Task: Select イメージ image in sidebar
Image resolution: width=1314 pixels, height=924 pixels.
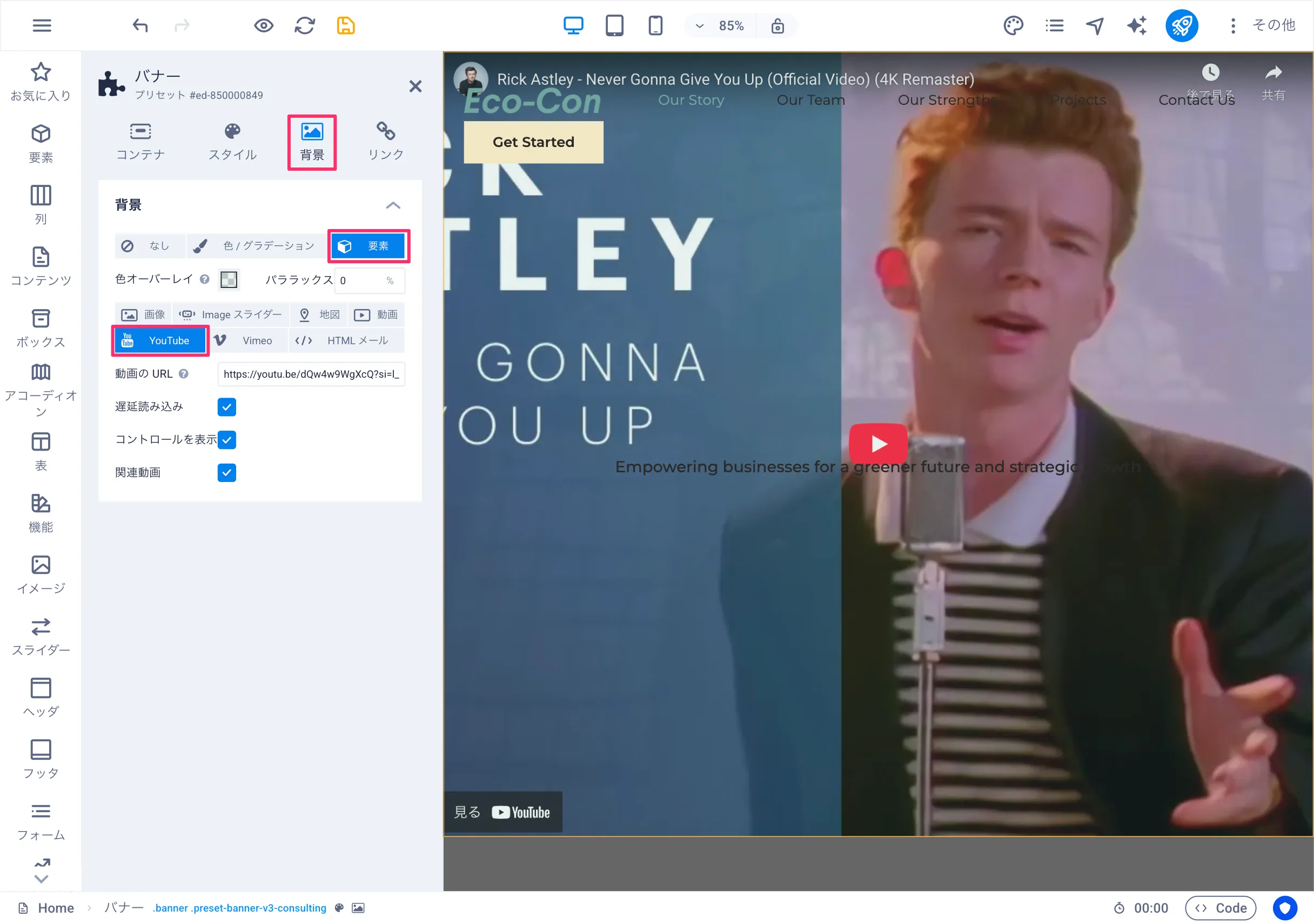Action: click(41, 575)
